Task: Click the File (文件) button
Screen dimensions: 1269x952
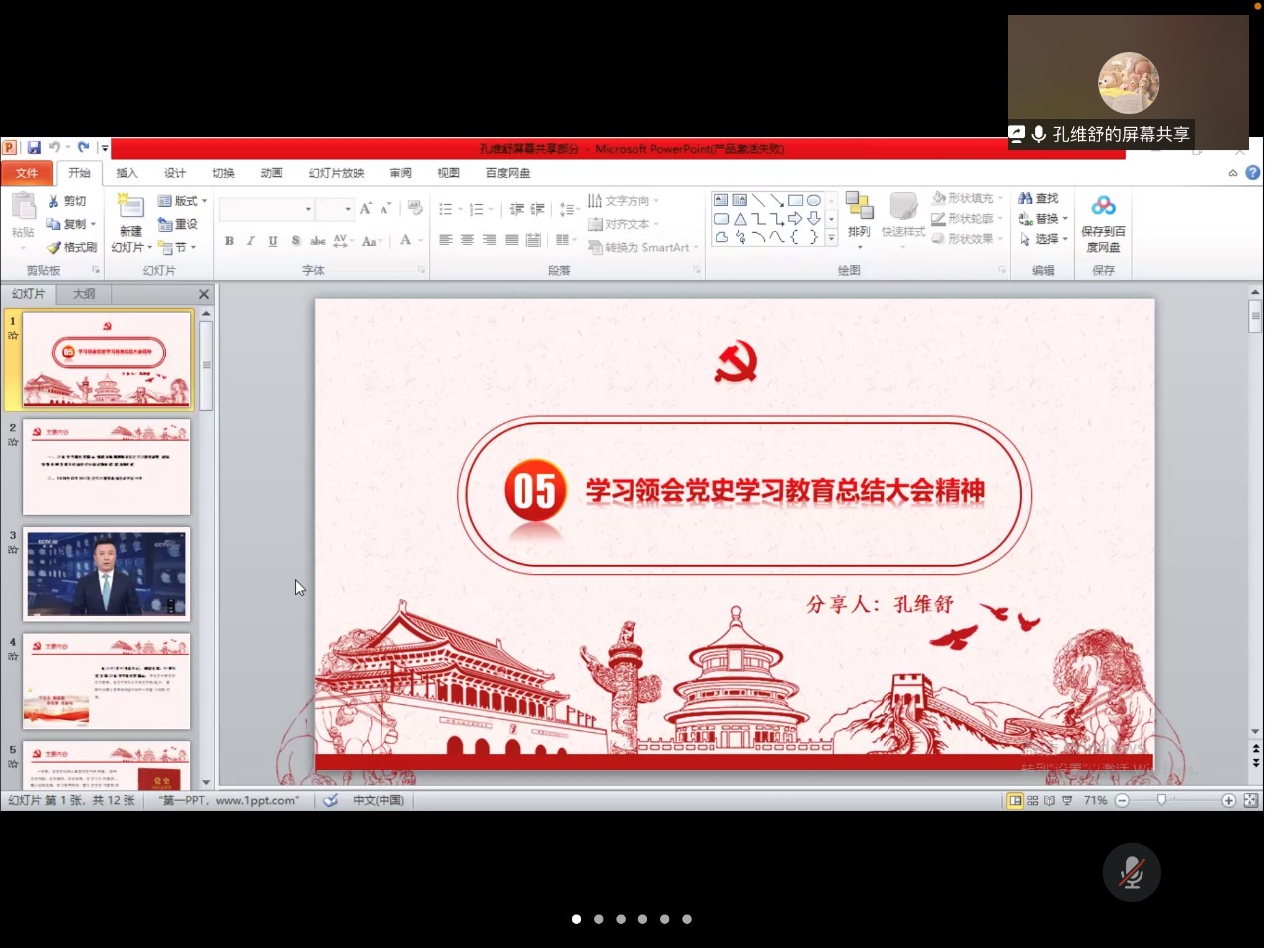Action: [x=27, y=173]
